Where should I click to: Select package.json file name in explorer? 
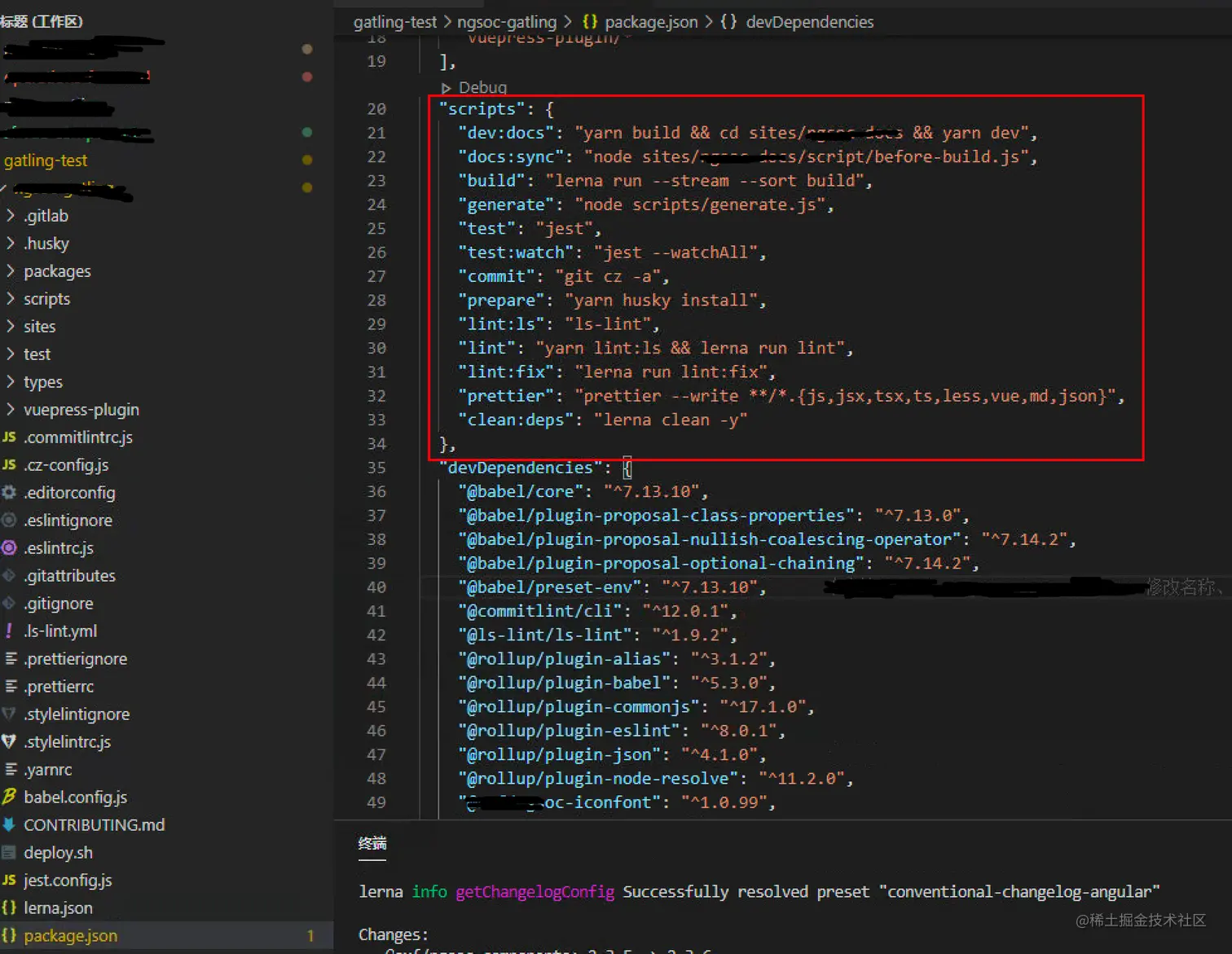71,936
